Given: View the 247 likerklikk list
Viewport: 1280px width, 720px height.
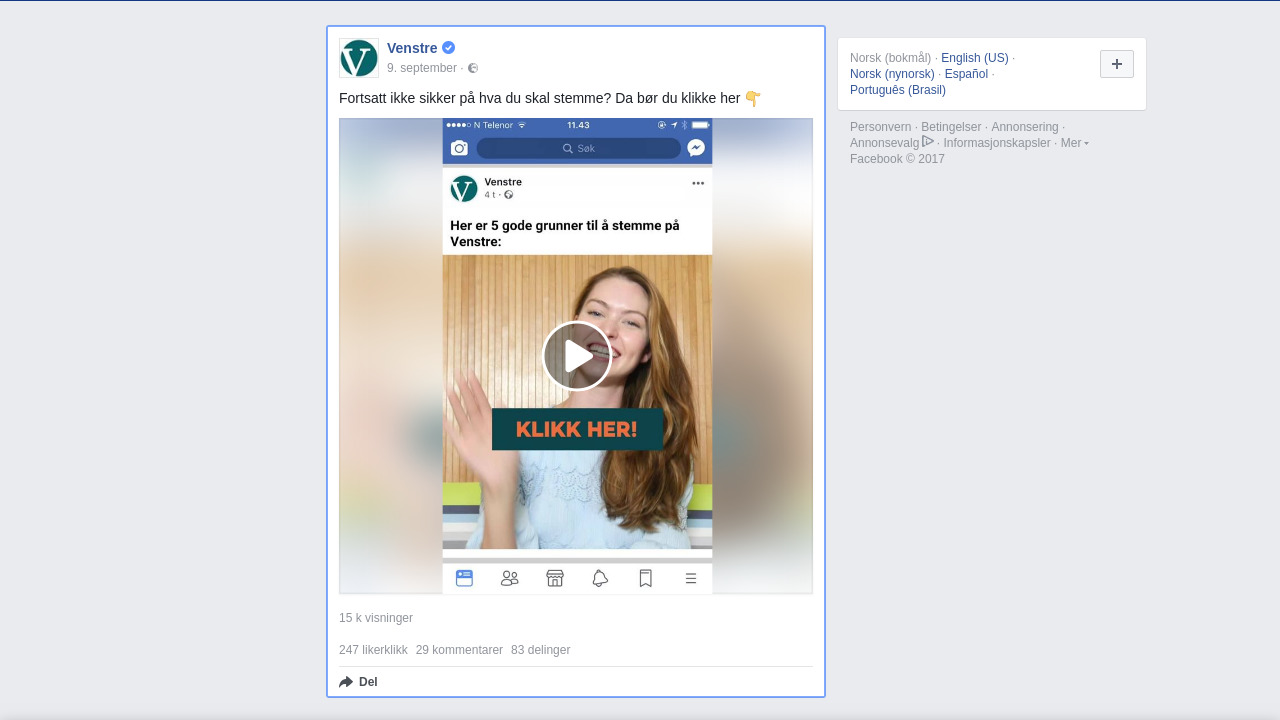Looking at the screenshot, I should (x=373, y=650).
